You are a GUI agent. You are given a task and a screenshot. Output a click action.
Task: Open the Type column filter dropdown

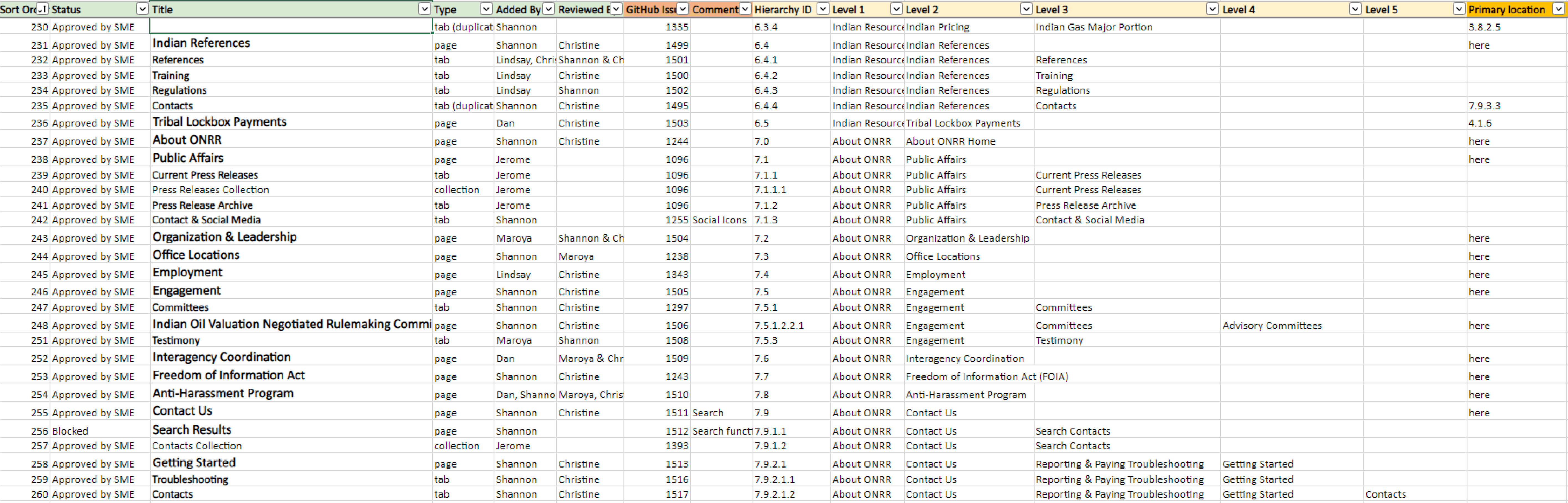(x=486, y=9)
